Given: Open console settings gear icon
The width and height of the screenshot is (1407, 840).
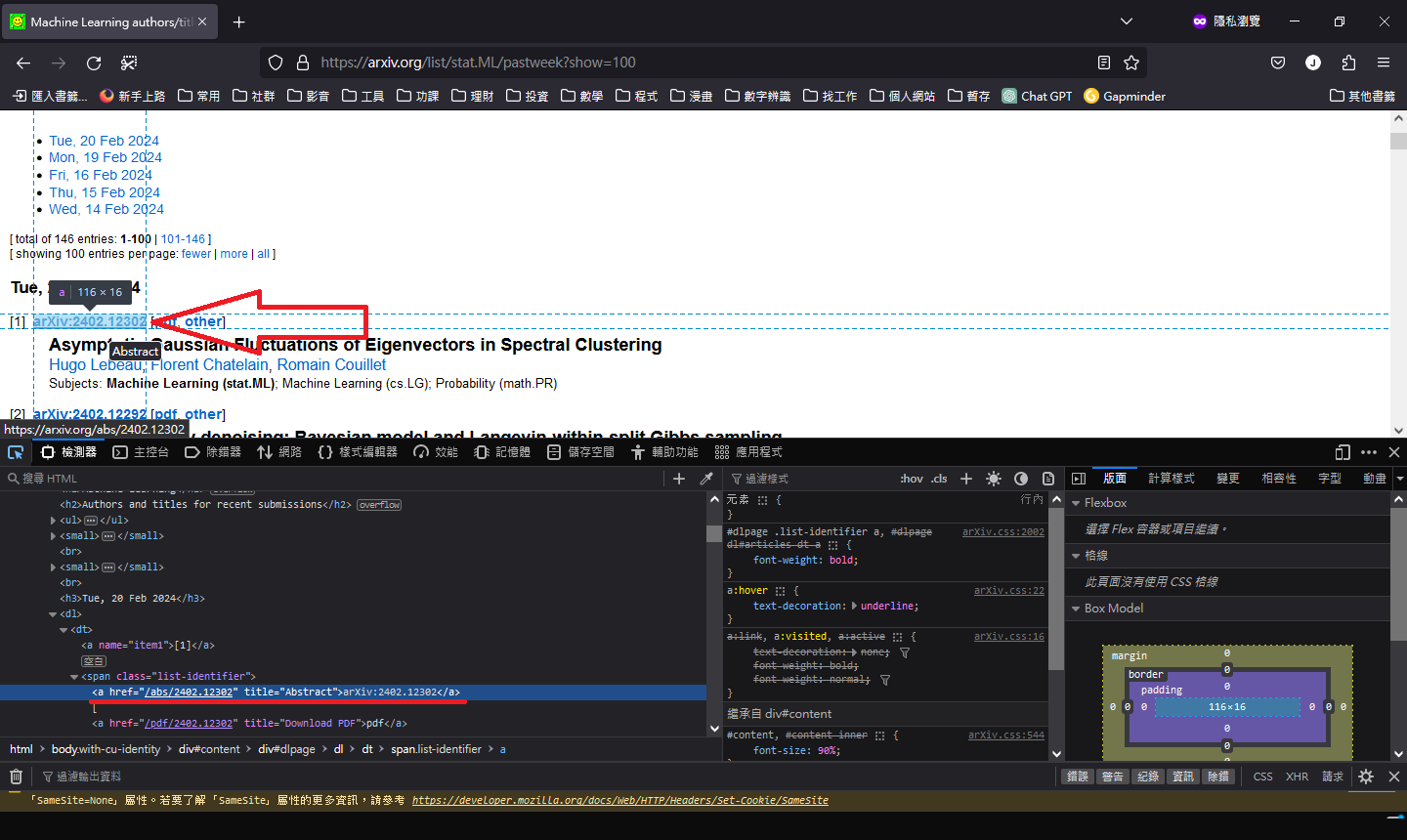Looking at the screenshot, I should tap(1366, 777).
